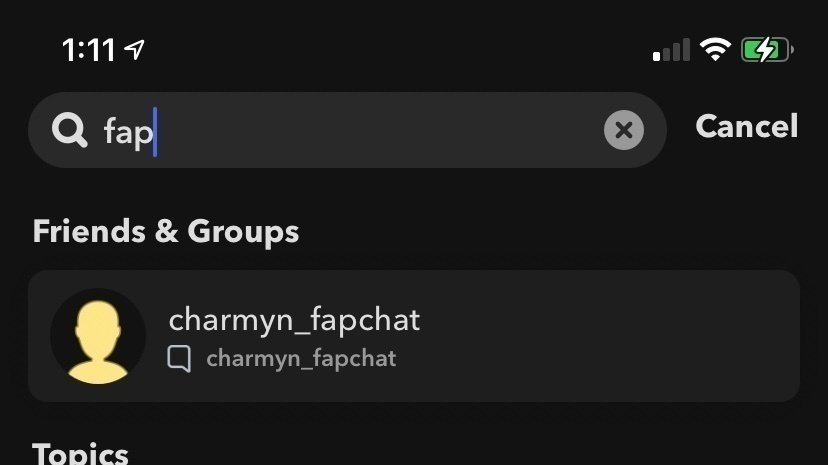Click empty space right of search text
The width and height of the screenshot is (828, 465).
380,130
